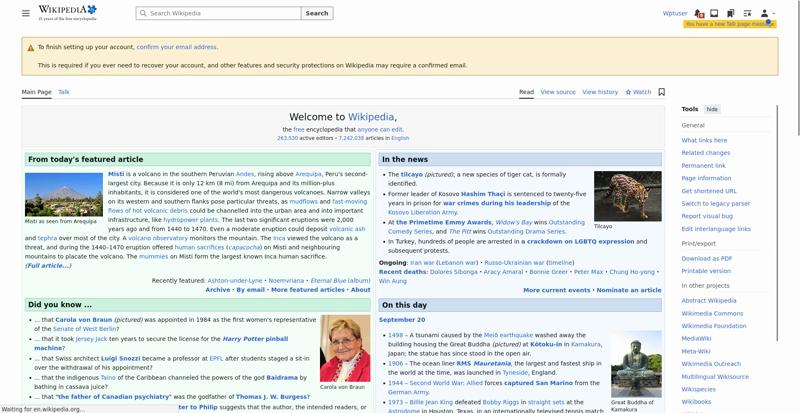Screen dimensions: 800x413
Task: Open alerts bell notification icon
Action: (699, 13)
